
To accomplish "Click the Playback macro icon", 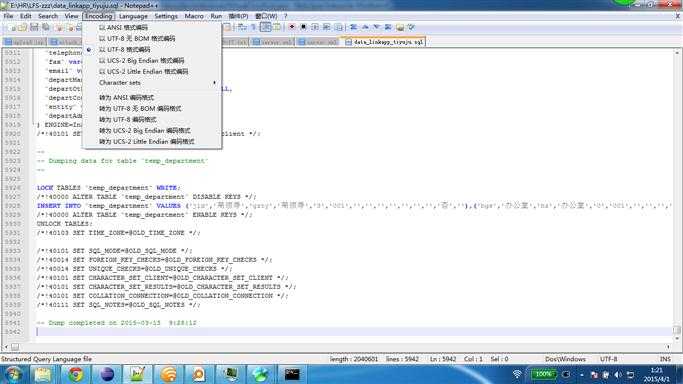I will tap(314, 27).
